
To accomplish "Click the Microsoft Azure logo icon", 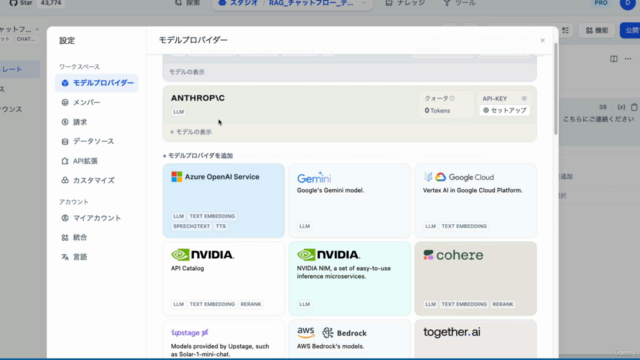I will click(x=177, y=177).
